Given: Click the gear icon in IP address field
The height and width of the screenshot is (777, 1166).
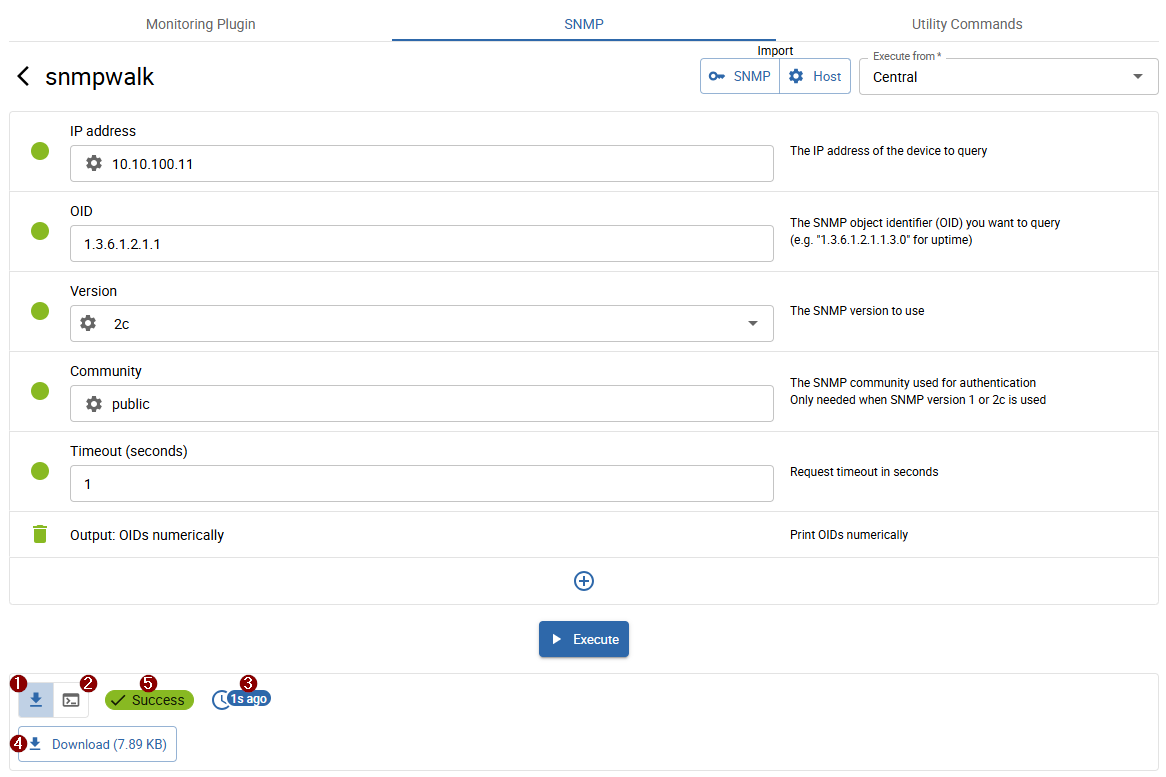Looking at the screenshot, I should click(x=94, y=163).
